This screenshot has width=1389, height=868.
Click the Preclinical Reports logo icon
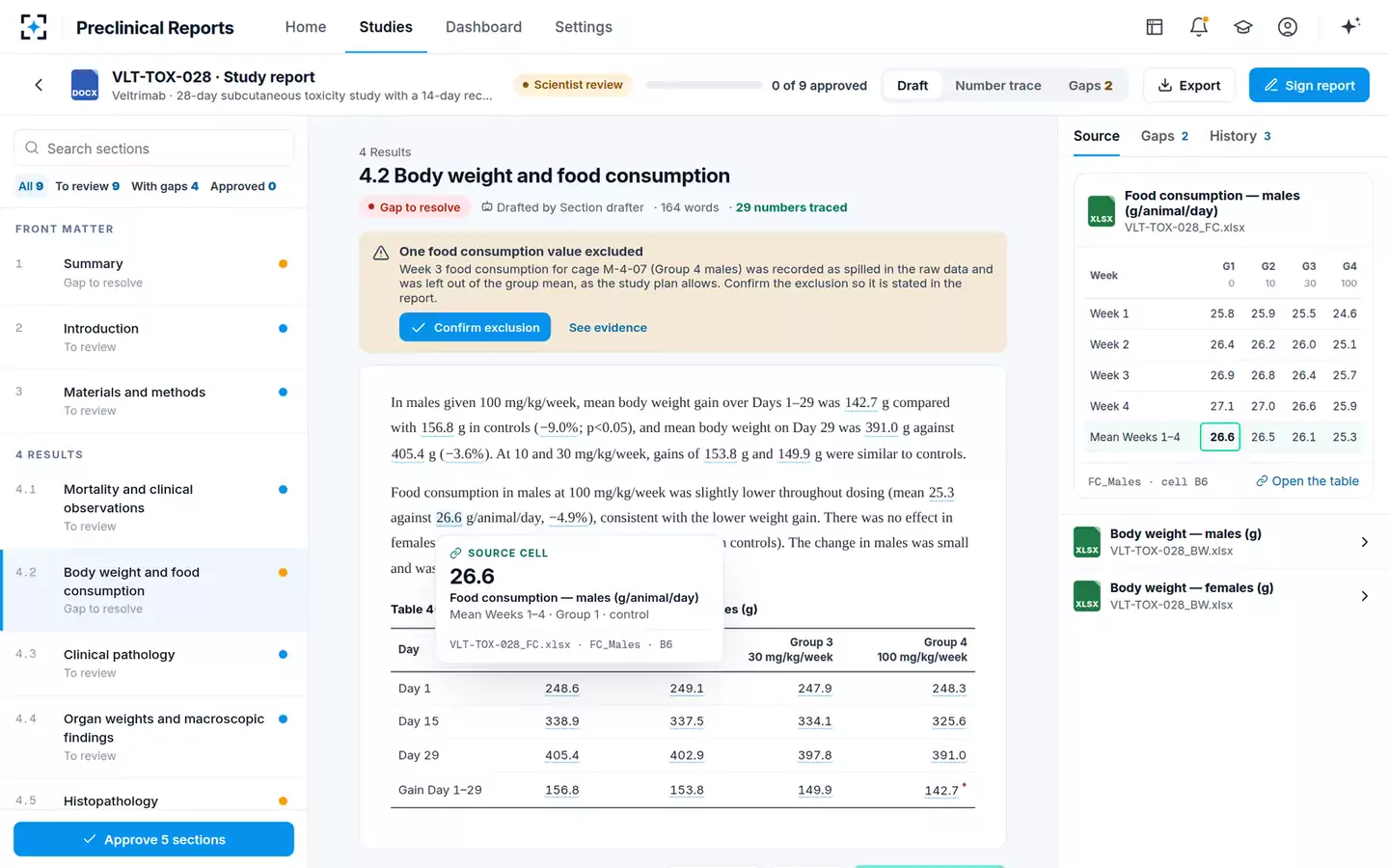pyautogui.click(x=34, y=27)
